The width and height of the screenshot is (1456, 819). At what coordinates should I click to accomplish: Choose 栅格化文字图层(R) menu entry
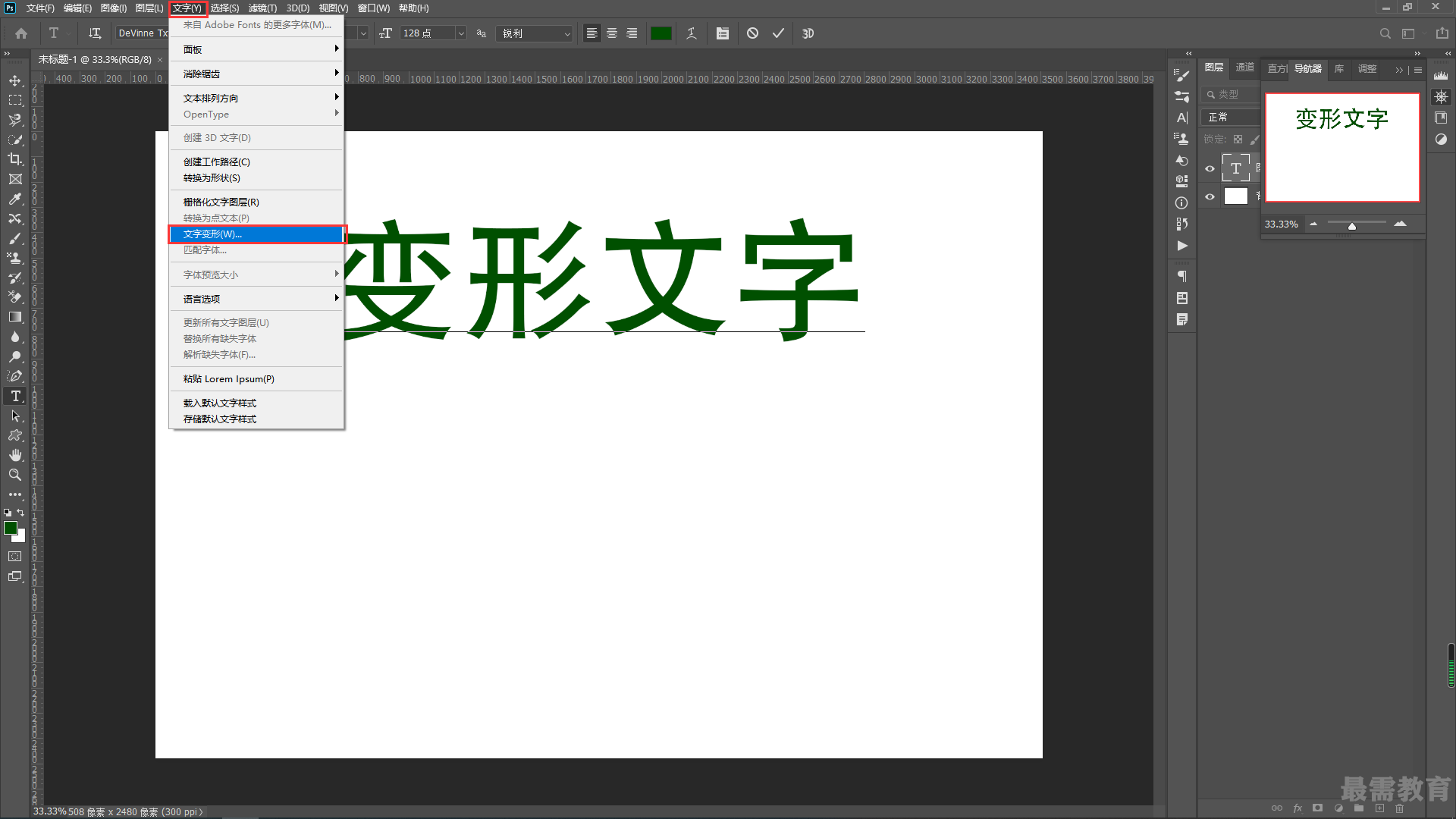click(256, 202)
